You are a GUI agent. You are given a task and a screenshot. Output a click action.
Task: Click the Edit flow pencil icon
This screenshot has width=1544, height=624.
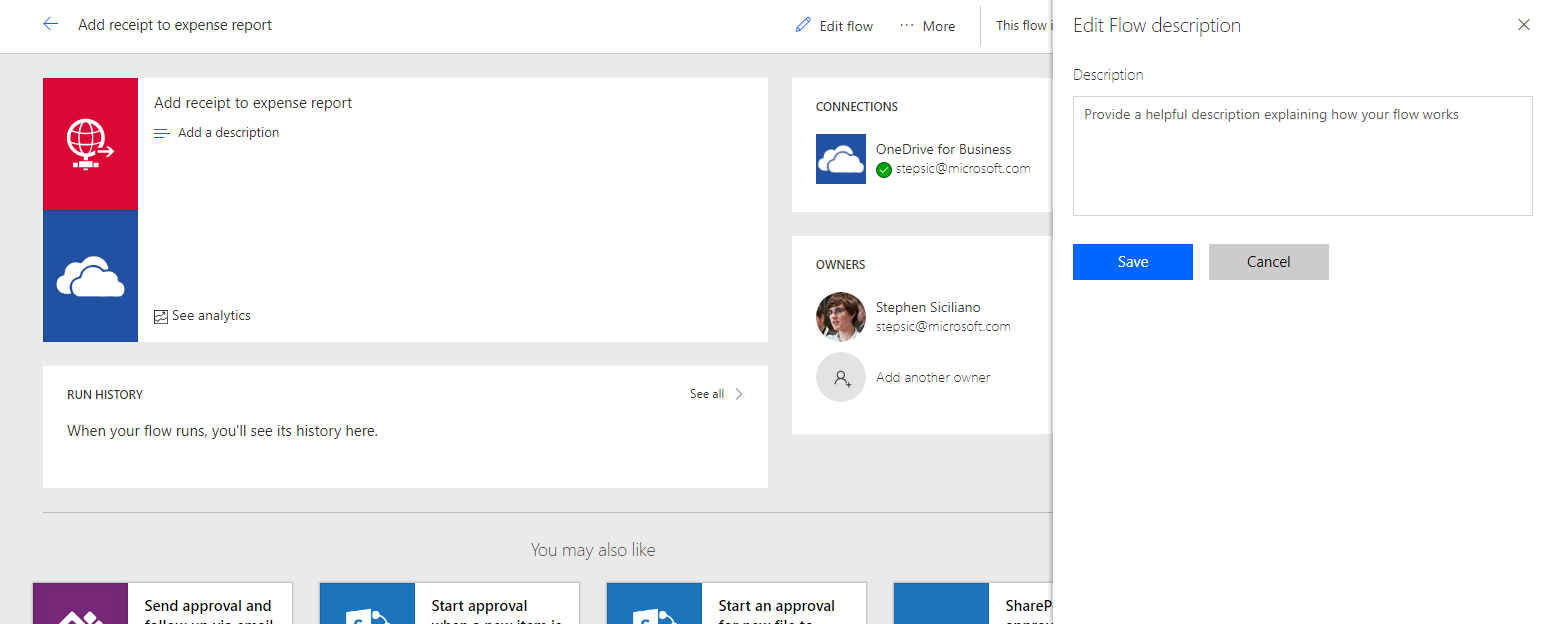[x=803, y=26]
